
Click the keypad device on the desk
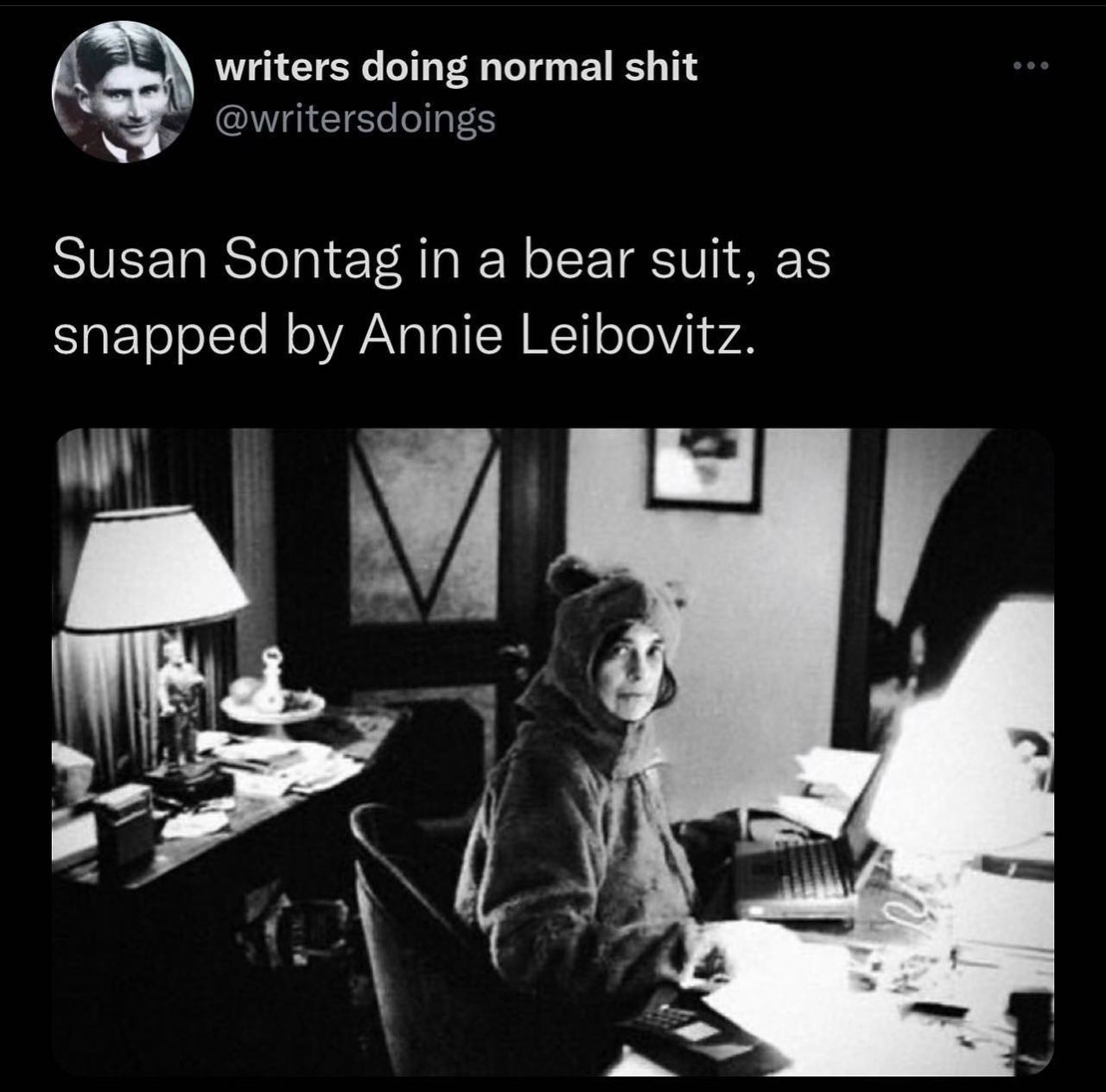tap(683, 1026)
